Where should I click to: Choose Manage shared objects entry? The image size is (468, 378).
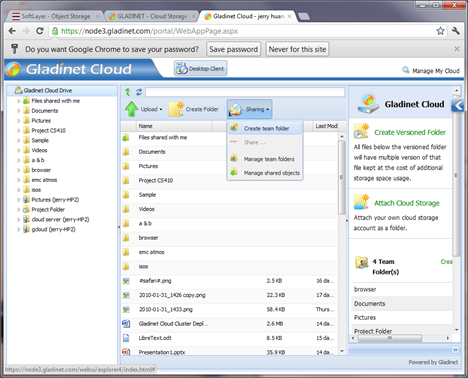(265, 173)
